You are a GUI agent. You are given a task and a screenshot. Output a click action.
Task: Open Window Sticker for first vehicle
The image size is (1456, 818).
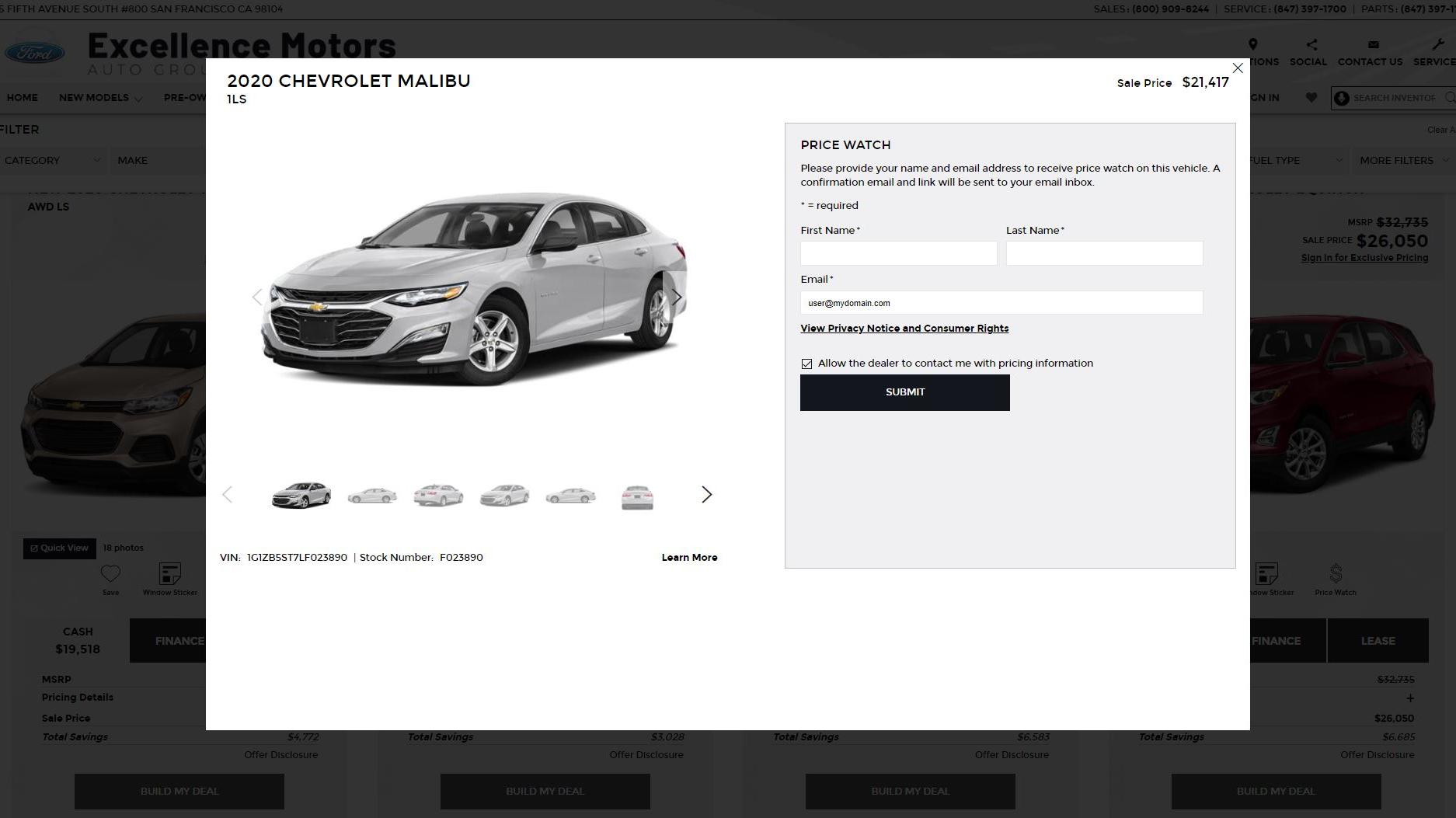point(170,579)
